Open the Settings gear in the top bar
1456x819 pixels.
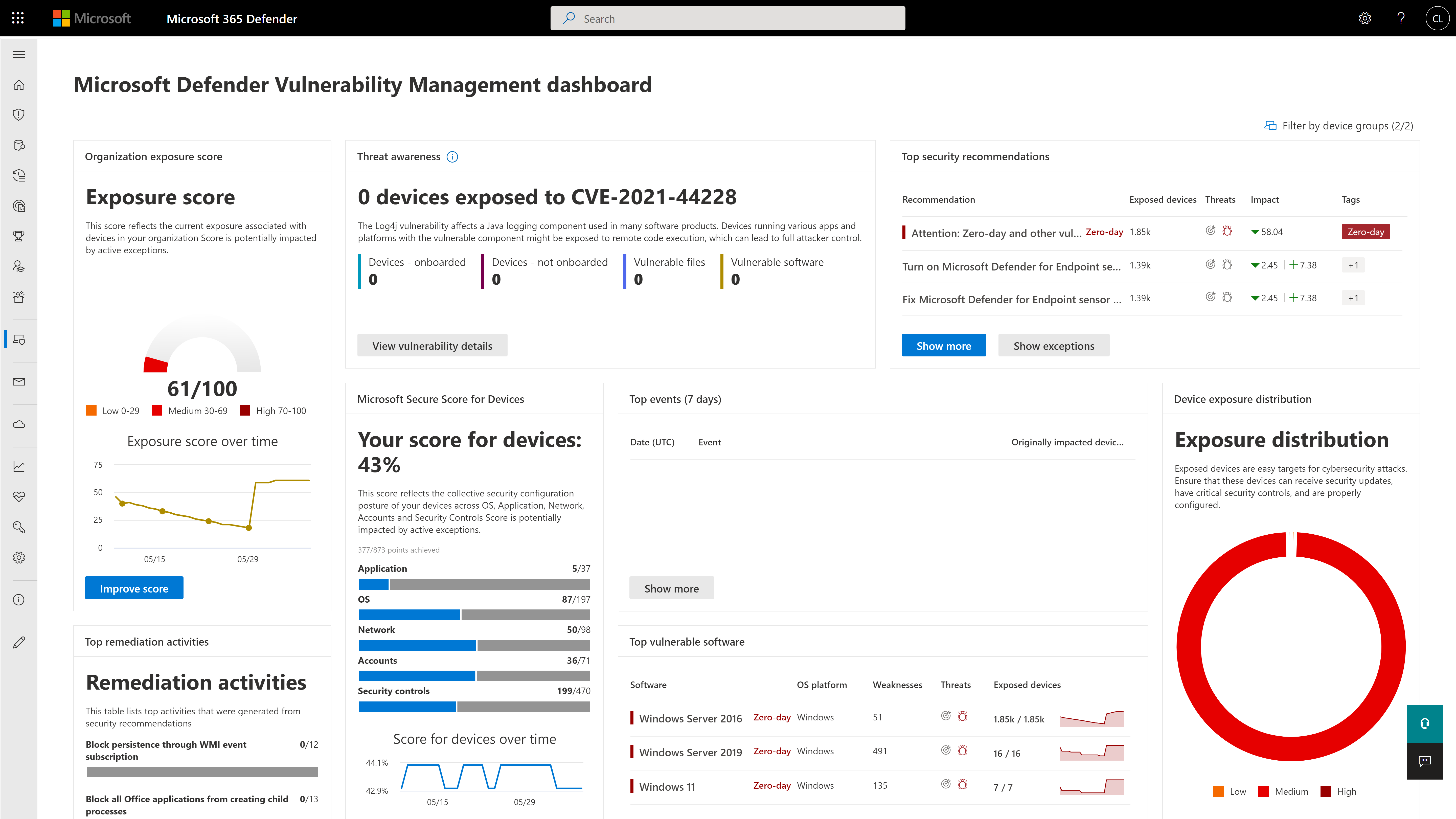click(1365, 18)
